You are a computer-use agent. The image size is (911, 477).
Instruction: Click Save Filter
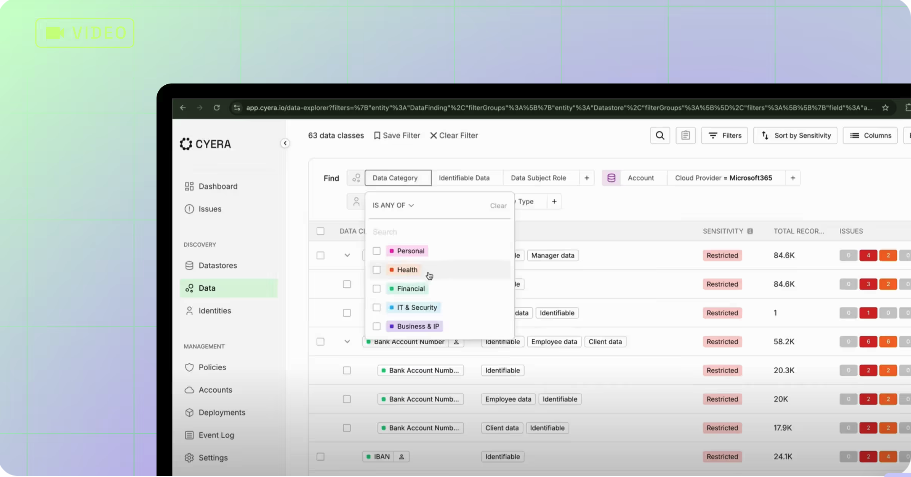click(x=397, y=135)
